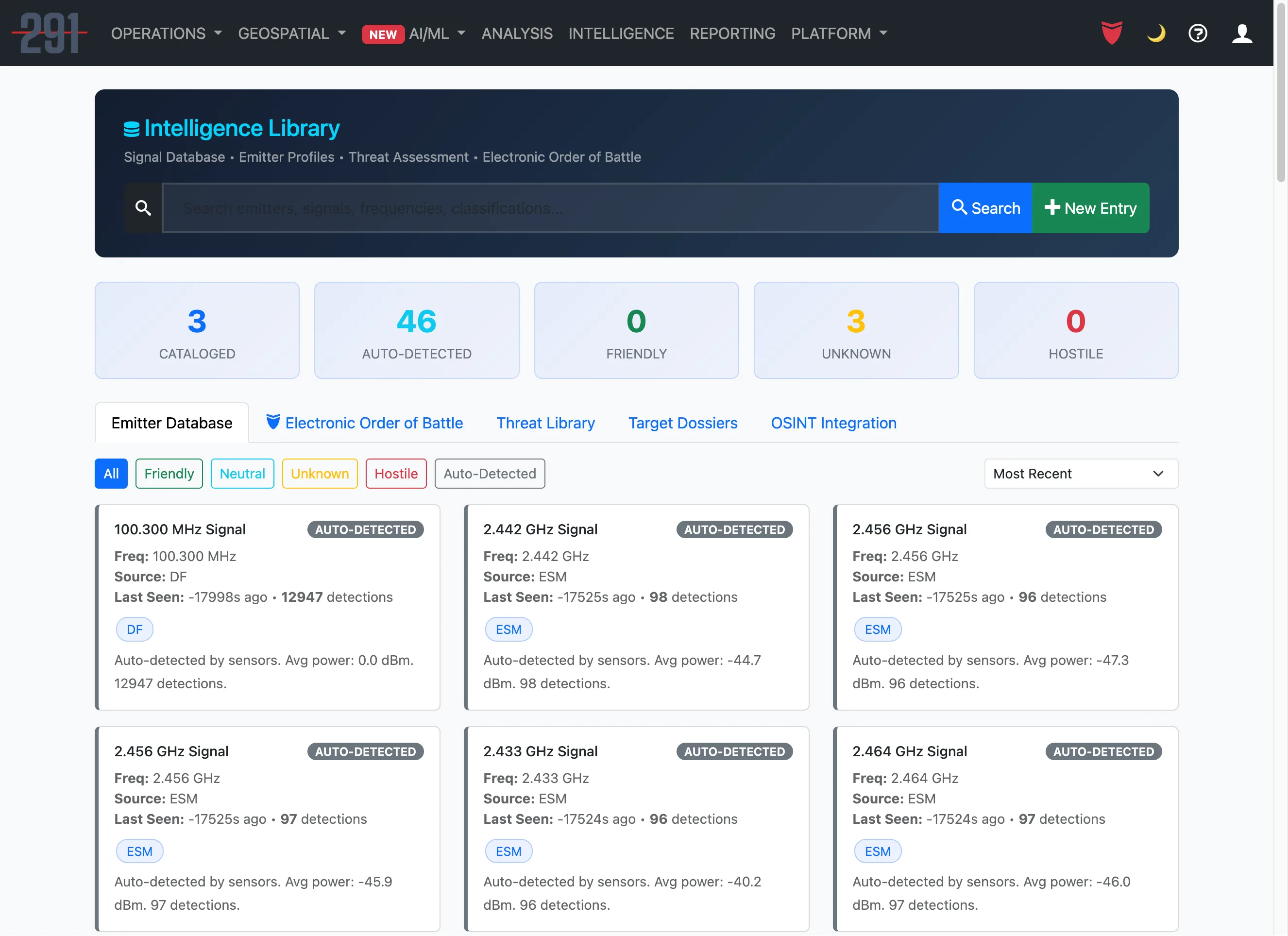The image size is (1288, 936).
Task: Click the database icon next to Intelligence Library
Action: (x=131, y=127)
